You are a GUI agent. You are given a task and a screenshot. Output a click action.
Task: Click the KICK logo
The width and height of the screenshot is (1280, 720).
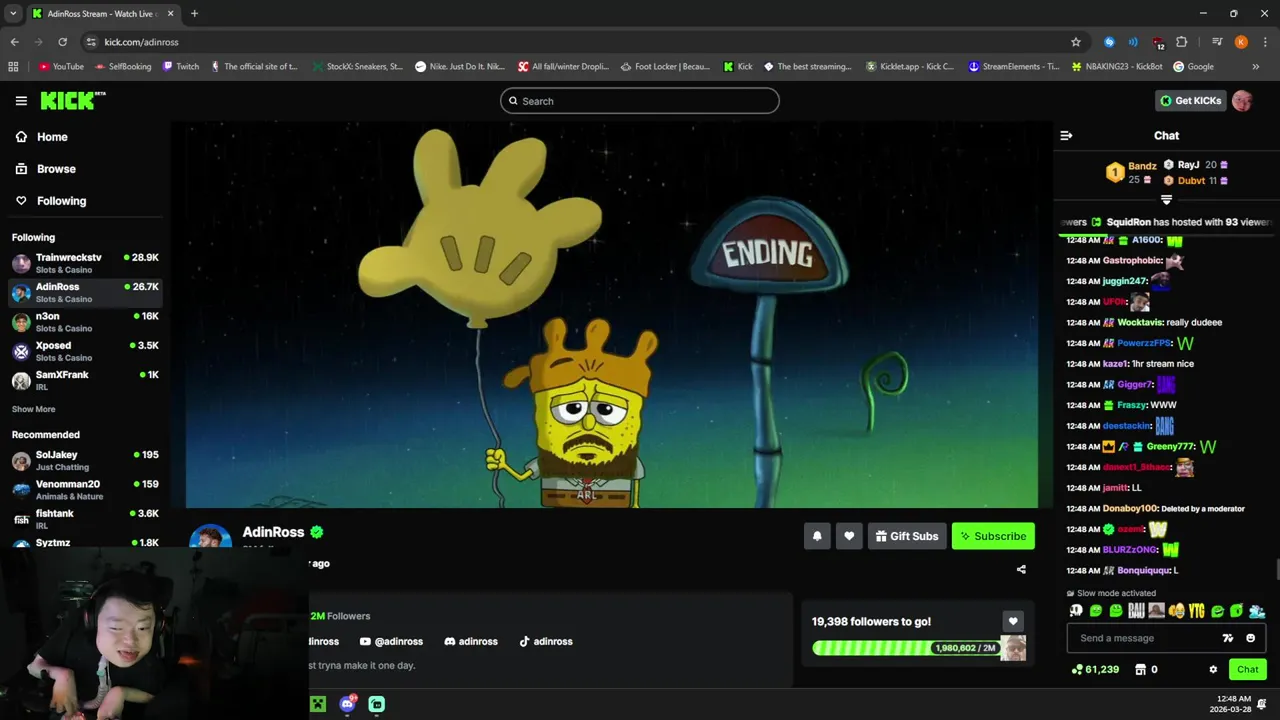tap(72, 100)
